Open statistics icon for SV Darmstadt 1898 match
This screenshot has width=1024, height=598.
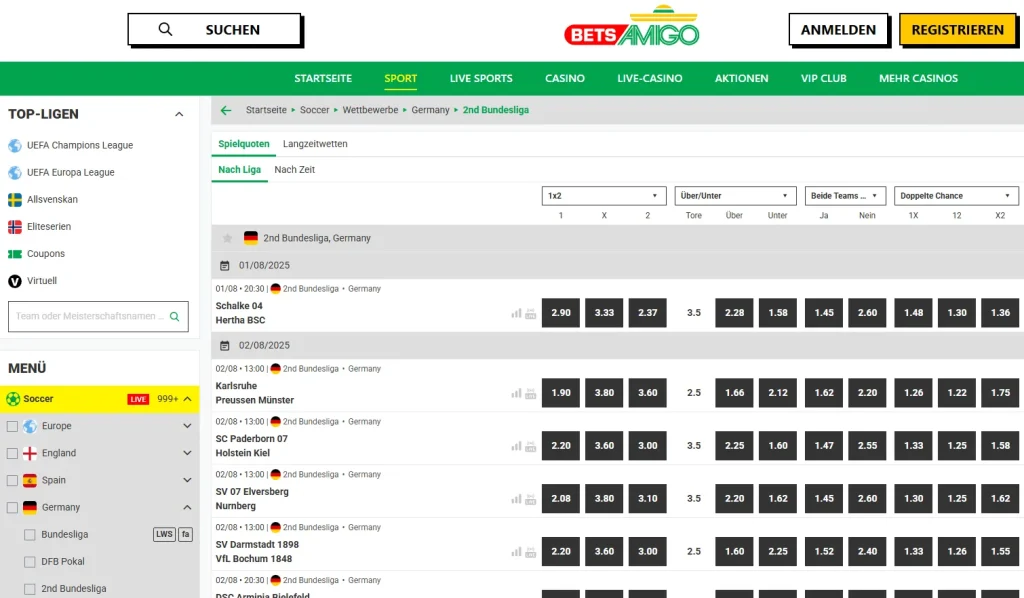click(516, 552)
